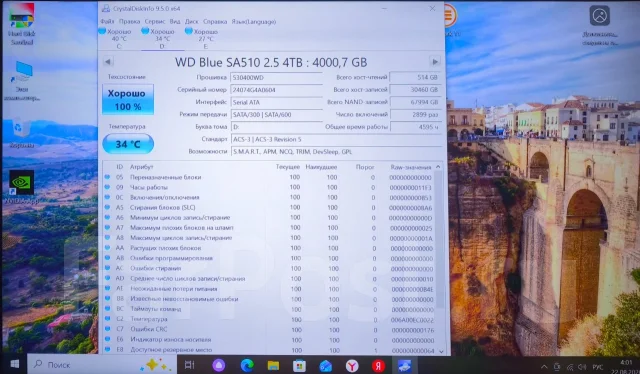Click the 34 °C temperature button
The width and height of the screenshot is (640, 374).
click(128, 144)
